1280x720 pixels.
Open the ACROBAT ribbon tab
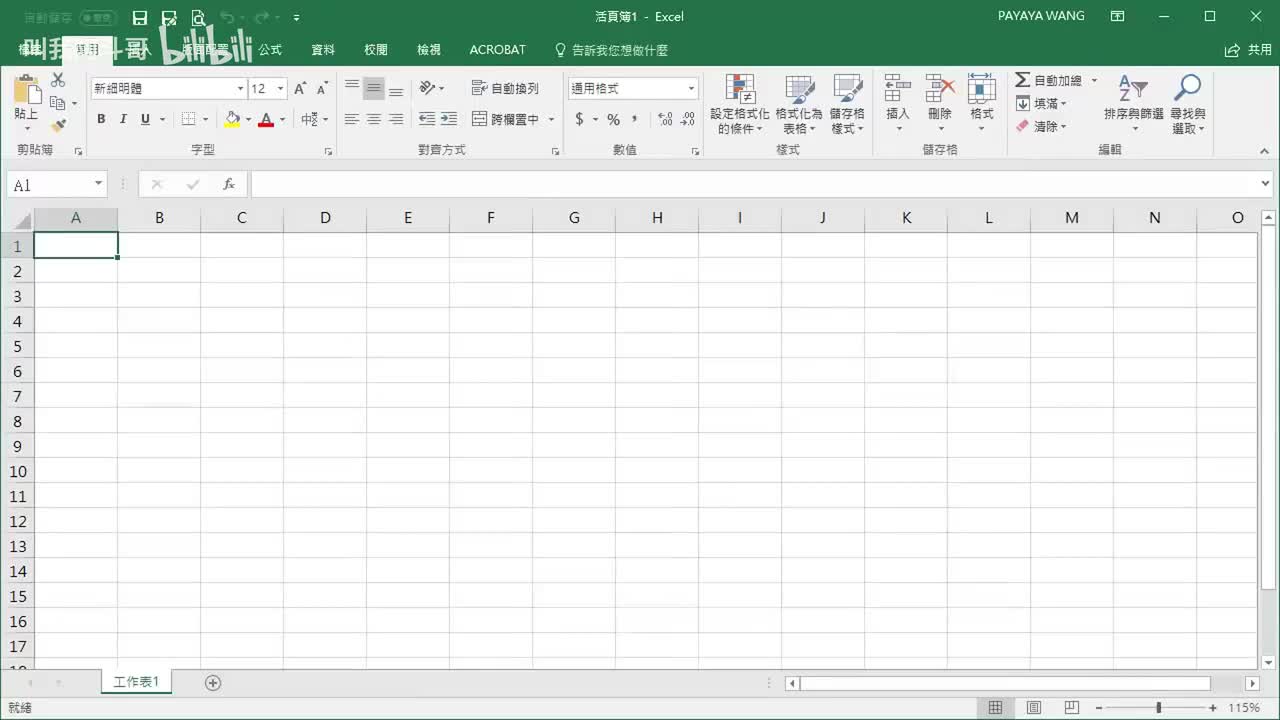coord(498,50)
